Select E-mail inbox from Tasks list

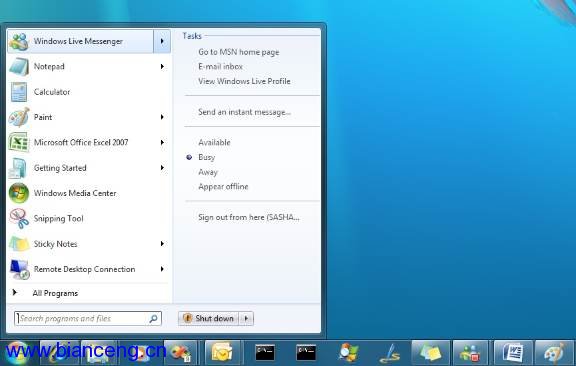pos(220,67)
